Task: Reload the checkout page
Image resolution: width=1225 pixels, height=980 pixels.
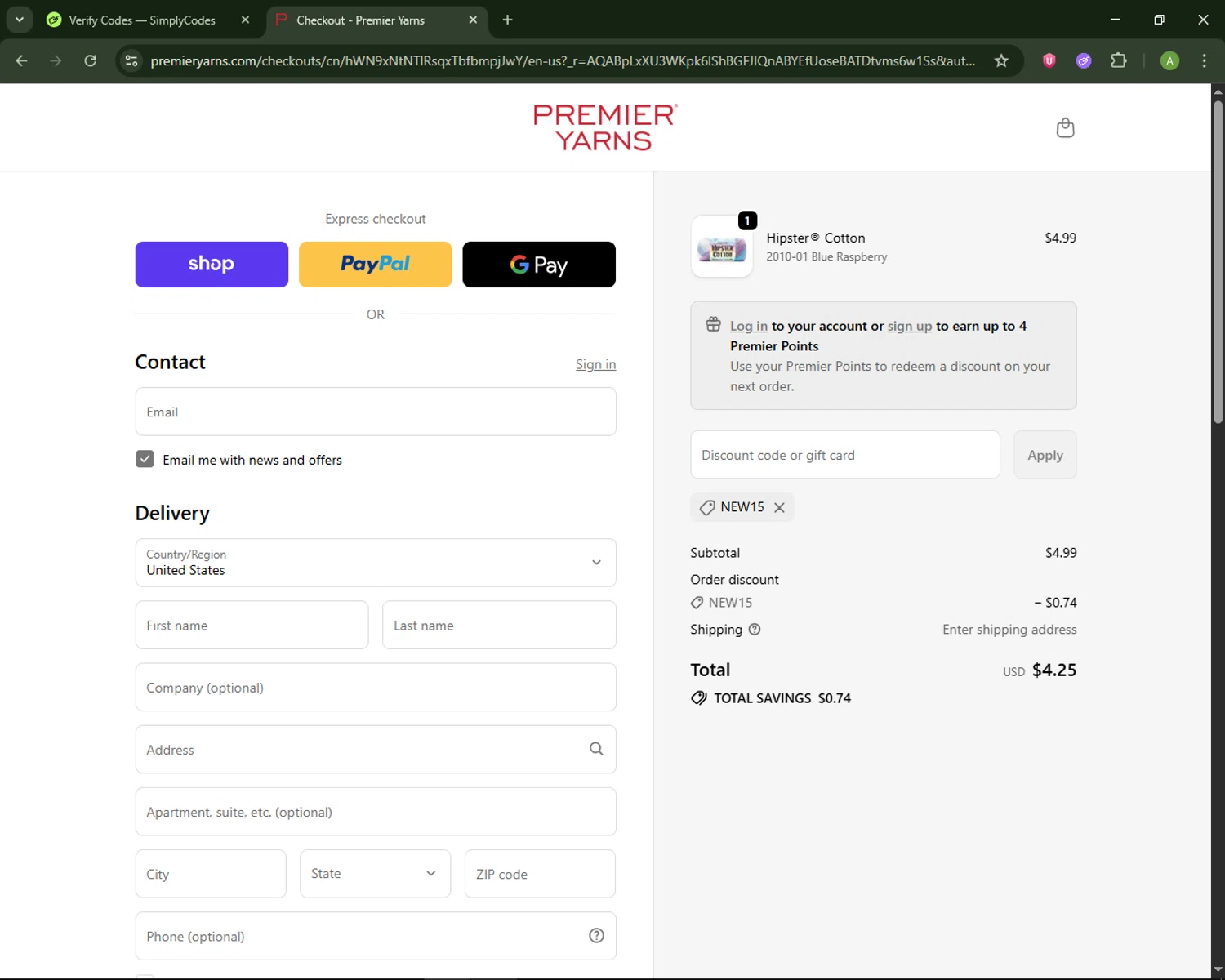Action: point(91,60)
